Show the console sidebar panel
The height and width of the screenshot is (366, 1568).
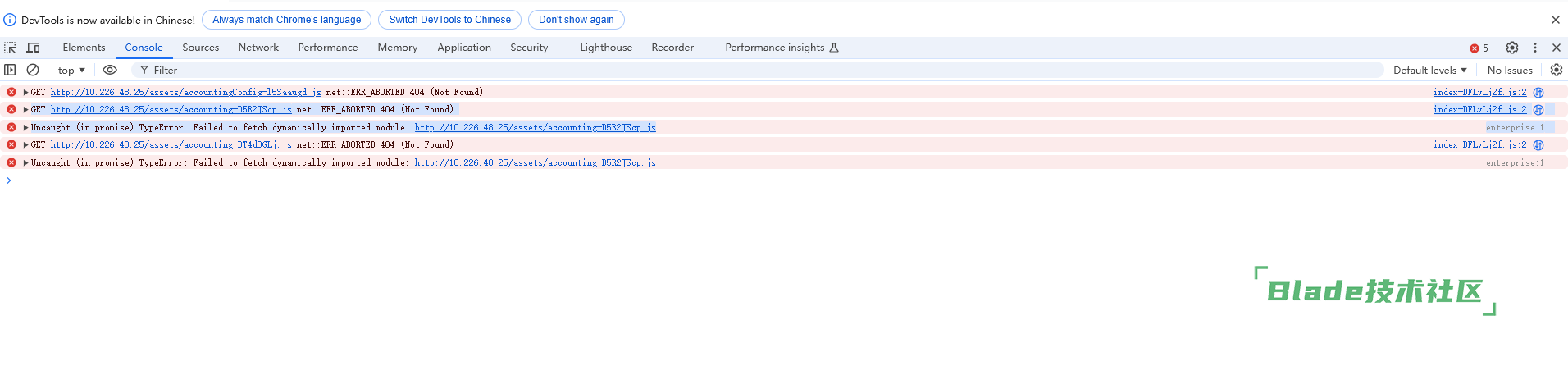tap(10, 70)
